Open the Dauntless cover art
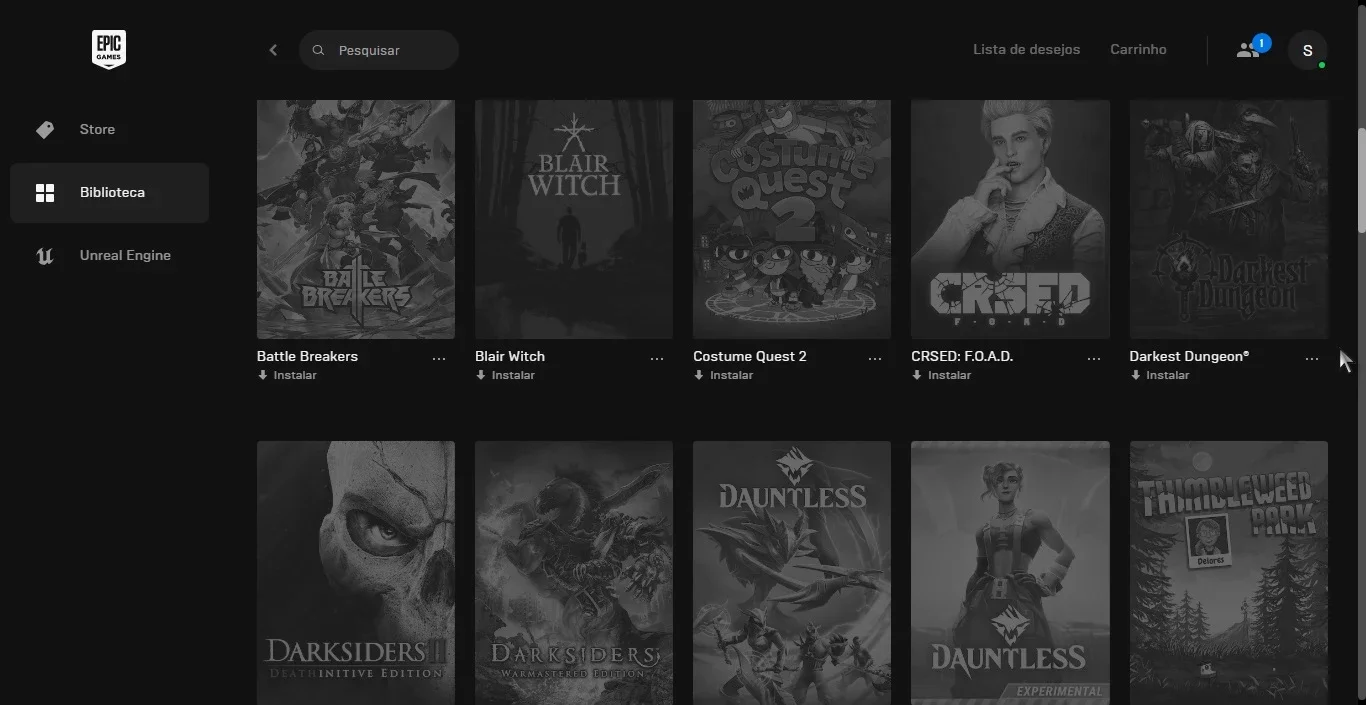The height and width of the screenshot is (705, 1366). pos(792,573)
